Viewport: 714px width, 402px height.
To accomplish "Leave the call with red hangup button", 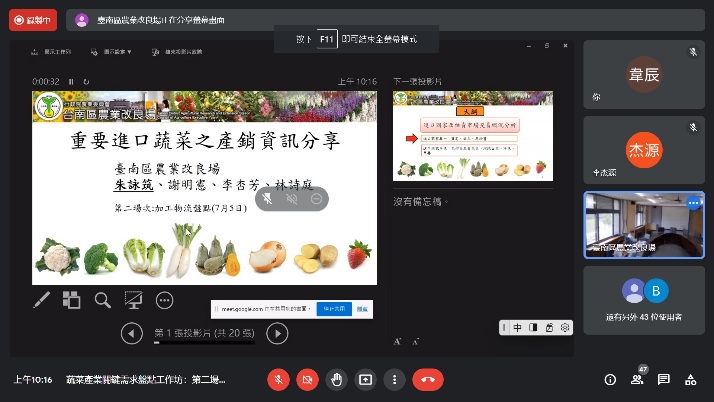I will (428, 380).
